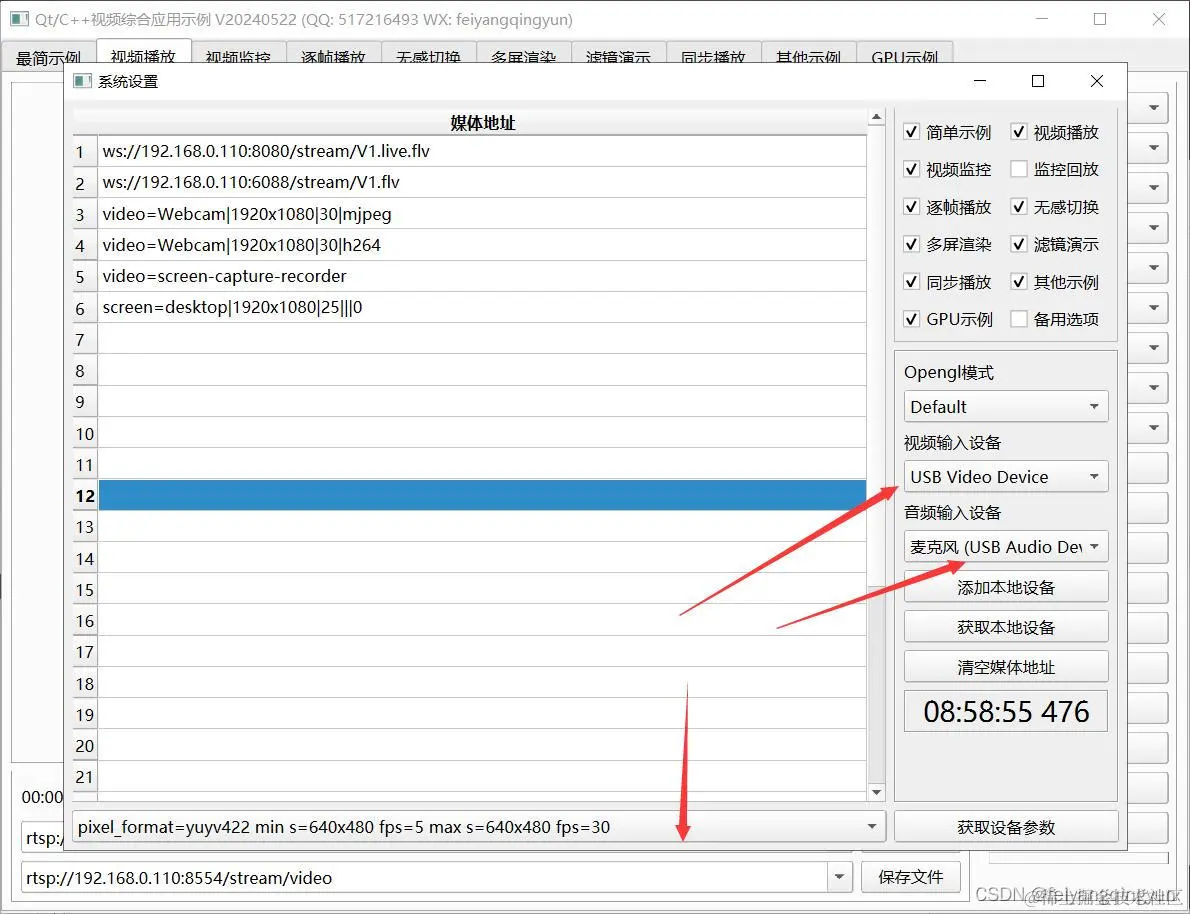The height and width of the screenshot is (914, 1190).
Task: Close the 系统设置 dialog
Action: click(x=1097, y=80)
